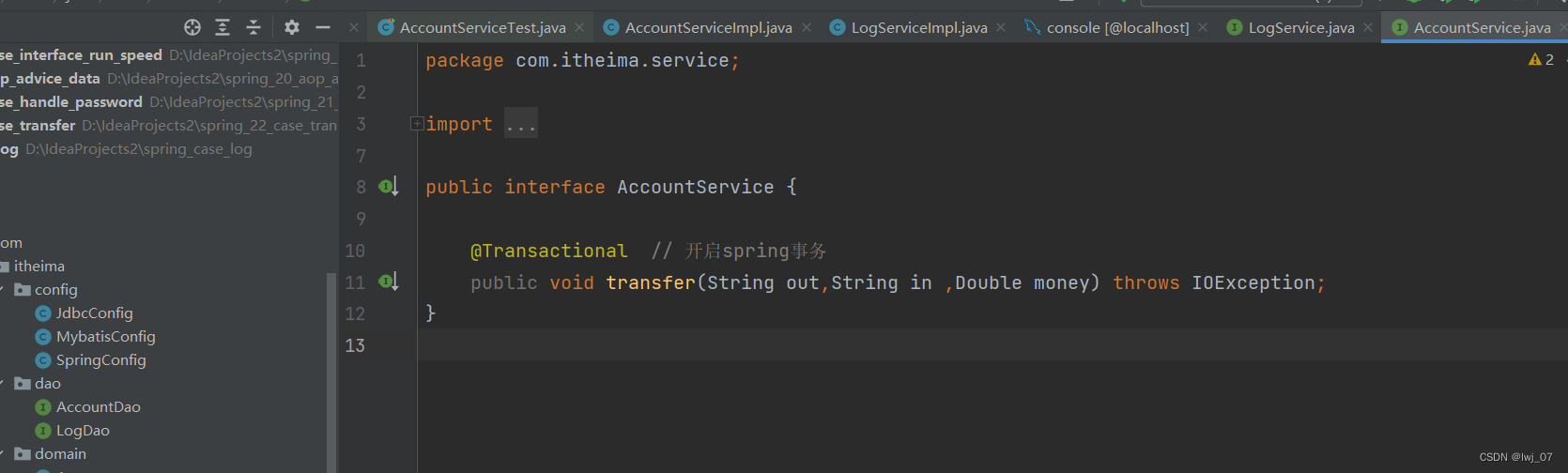Switch to the AccountServiceImpl.java tab
The image size is (1568, 473).
coord(708,28)
